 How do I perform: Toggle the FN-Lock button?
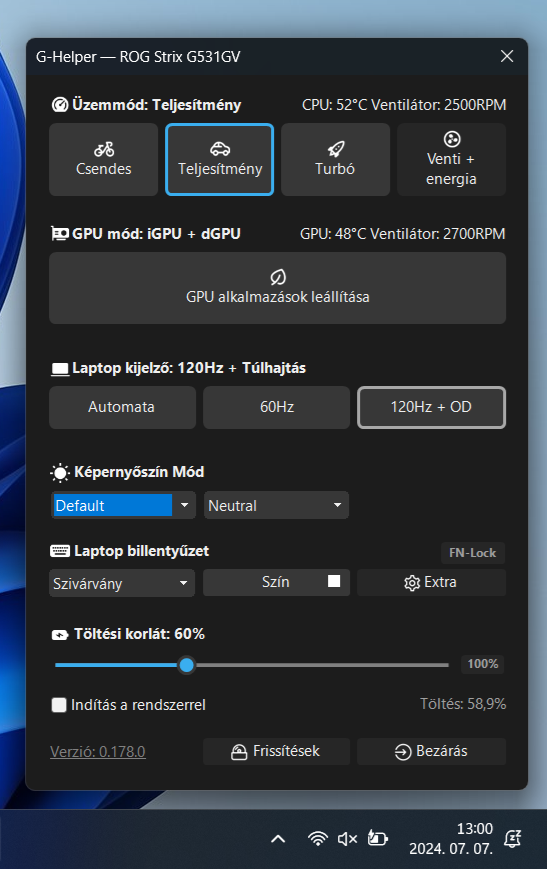click(473, 553)
